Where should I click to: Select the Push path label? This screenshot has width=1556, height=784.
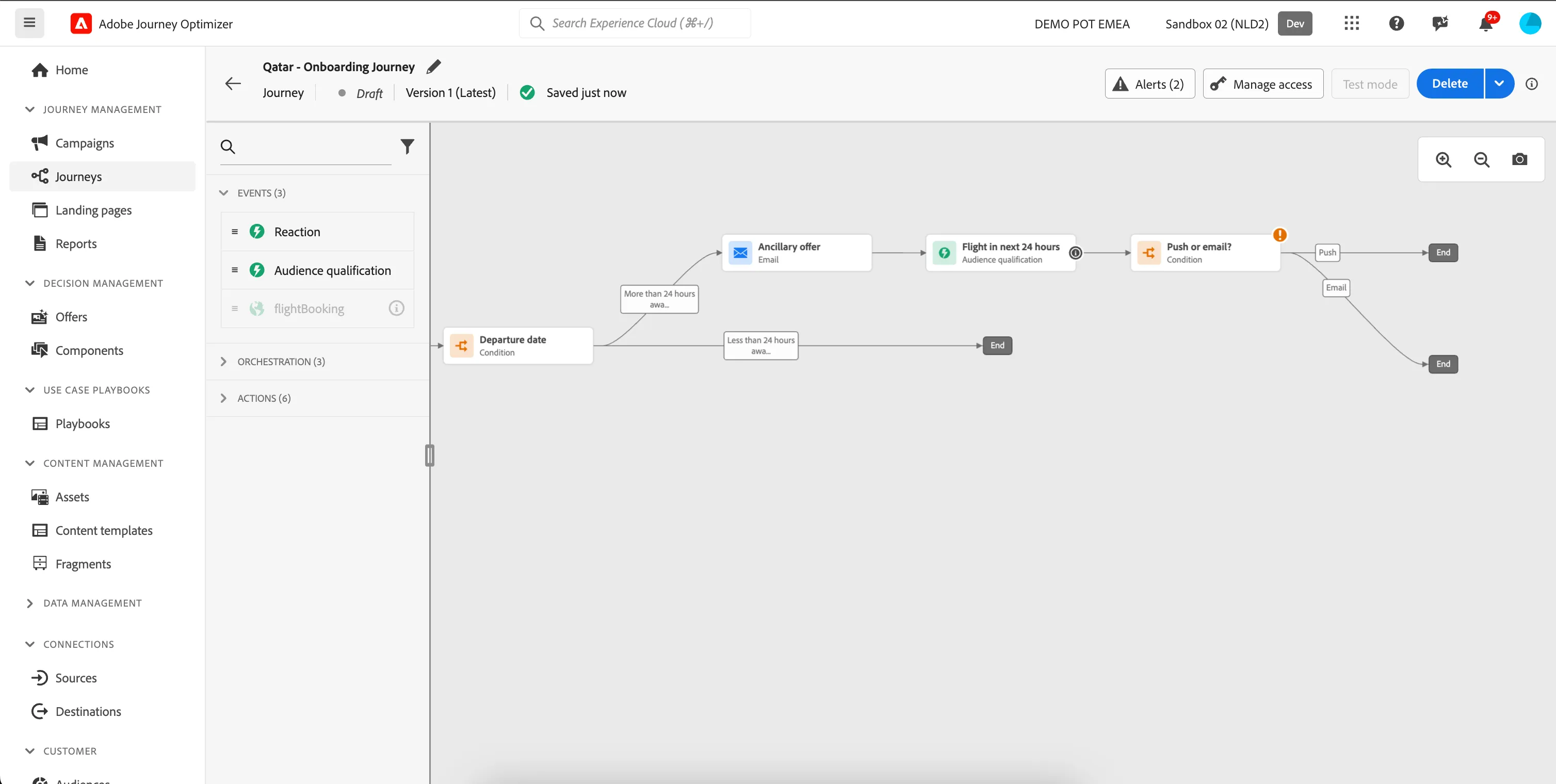coord(1327,252)
